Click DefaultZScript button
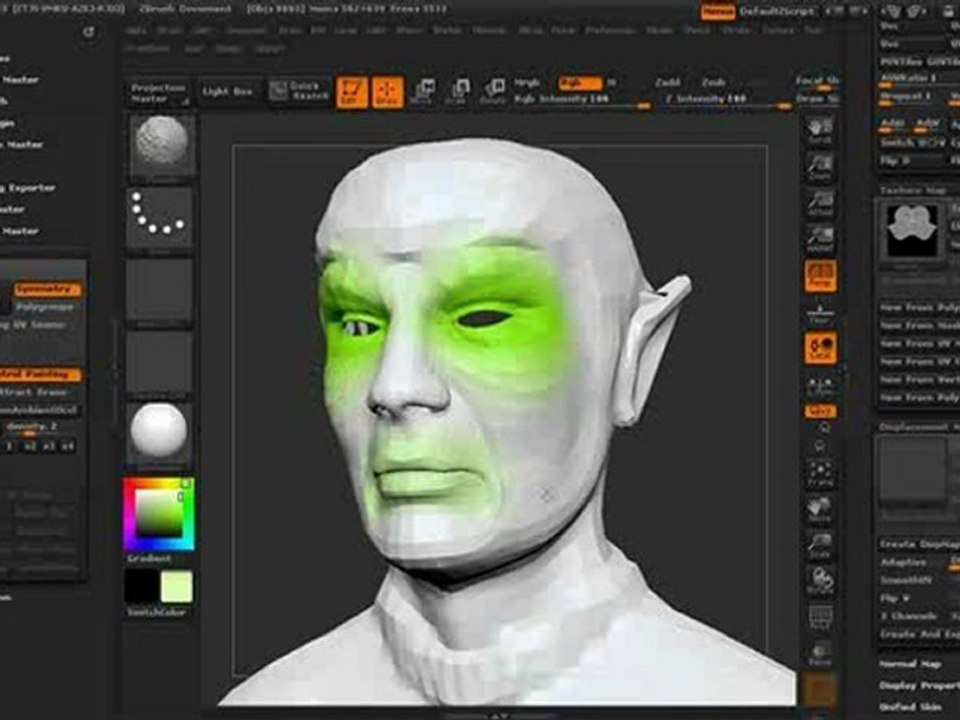Viewport: 960px width, 720px height. click(x=777, y=12)
